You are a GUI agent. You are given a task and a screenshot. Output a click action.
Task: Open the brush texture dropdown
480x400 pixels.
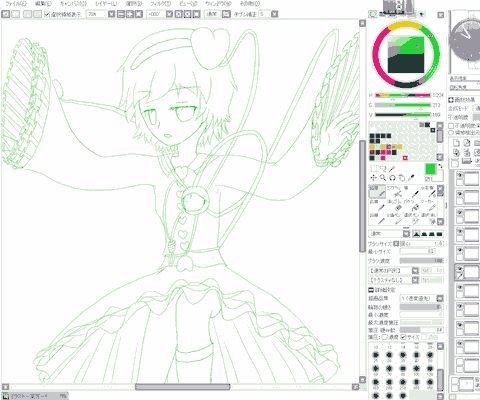point(415,280)
